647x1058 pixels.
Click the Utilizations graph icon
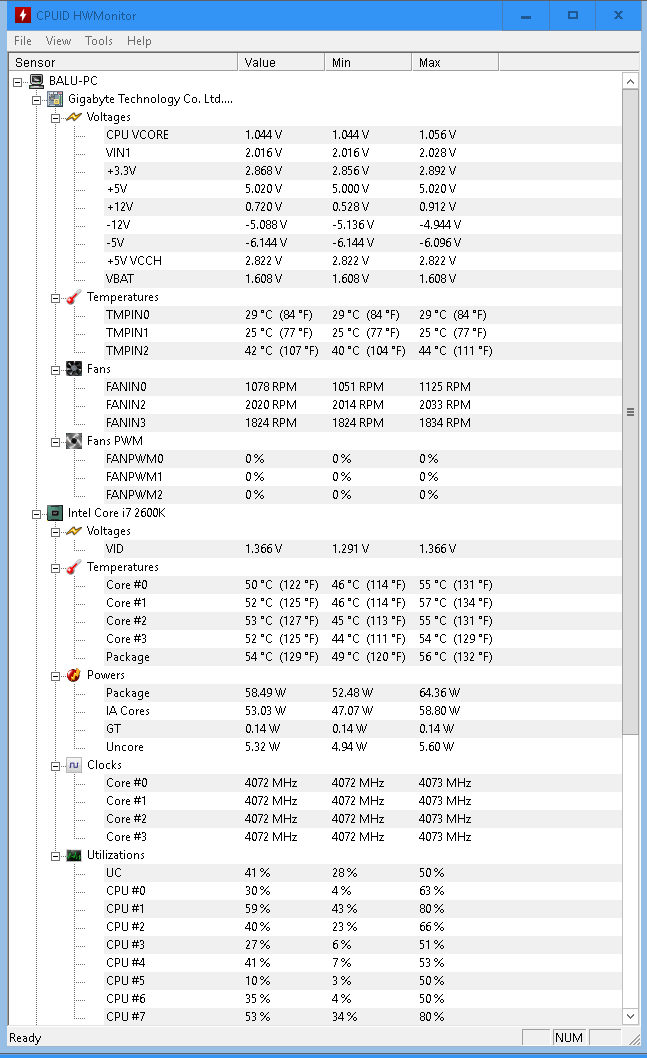click(74, 856)
